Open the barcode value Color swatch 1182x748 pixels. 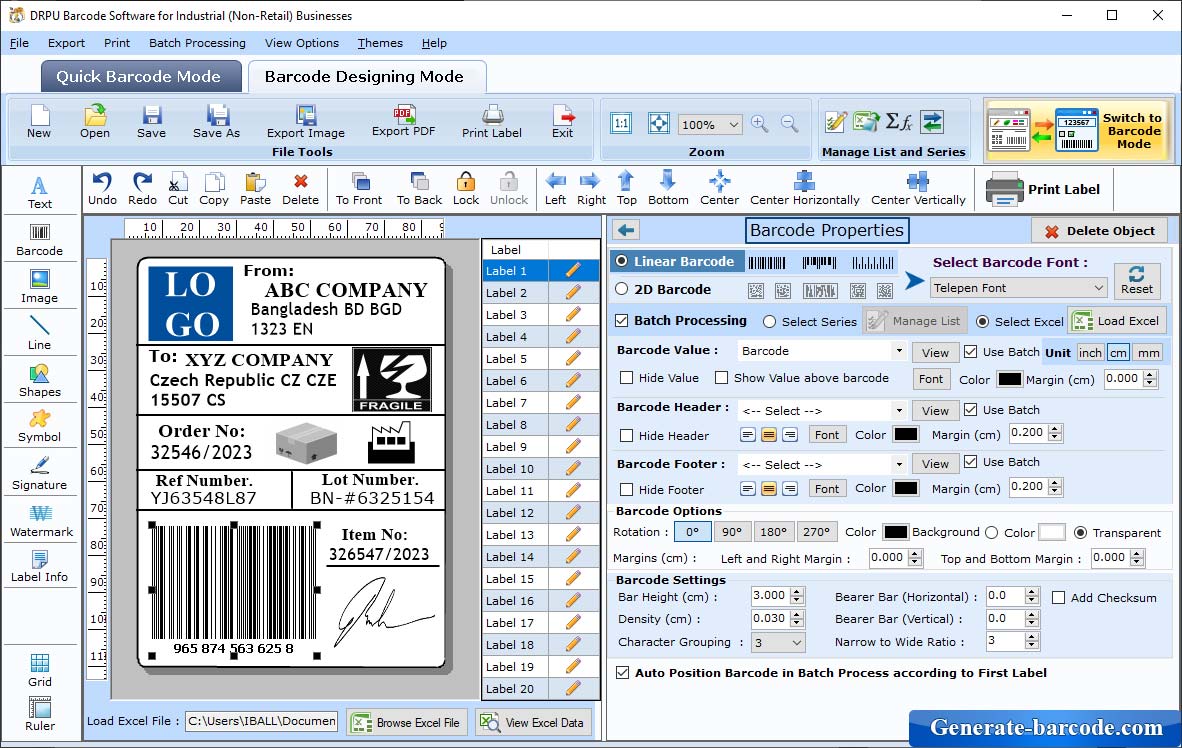click(1009, 379)
